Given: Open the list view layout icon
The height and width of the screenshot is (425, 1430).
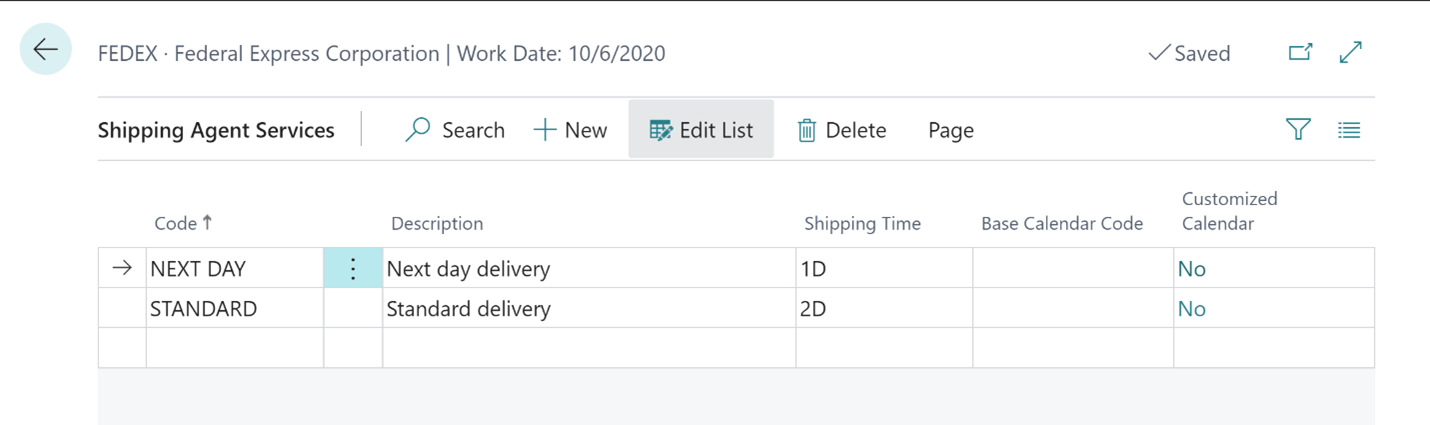Looking at the screenshot, I should [1349, 129].
